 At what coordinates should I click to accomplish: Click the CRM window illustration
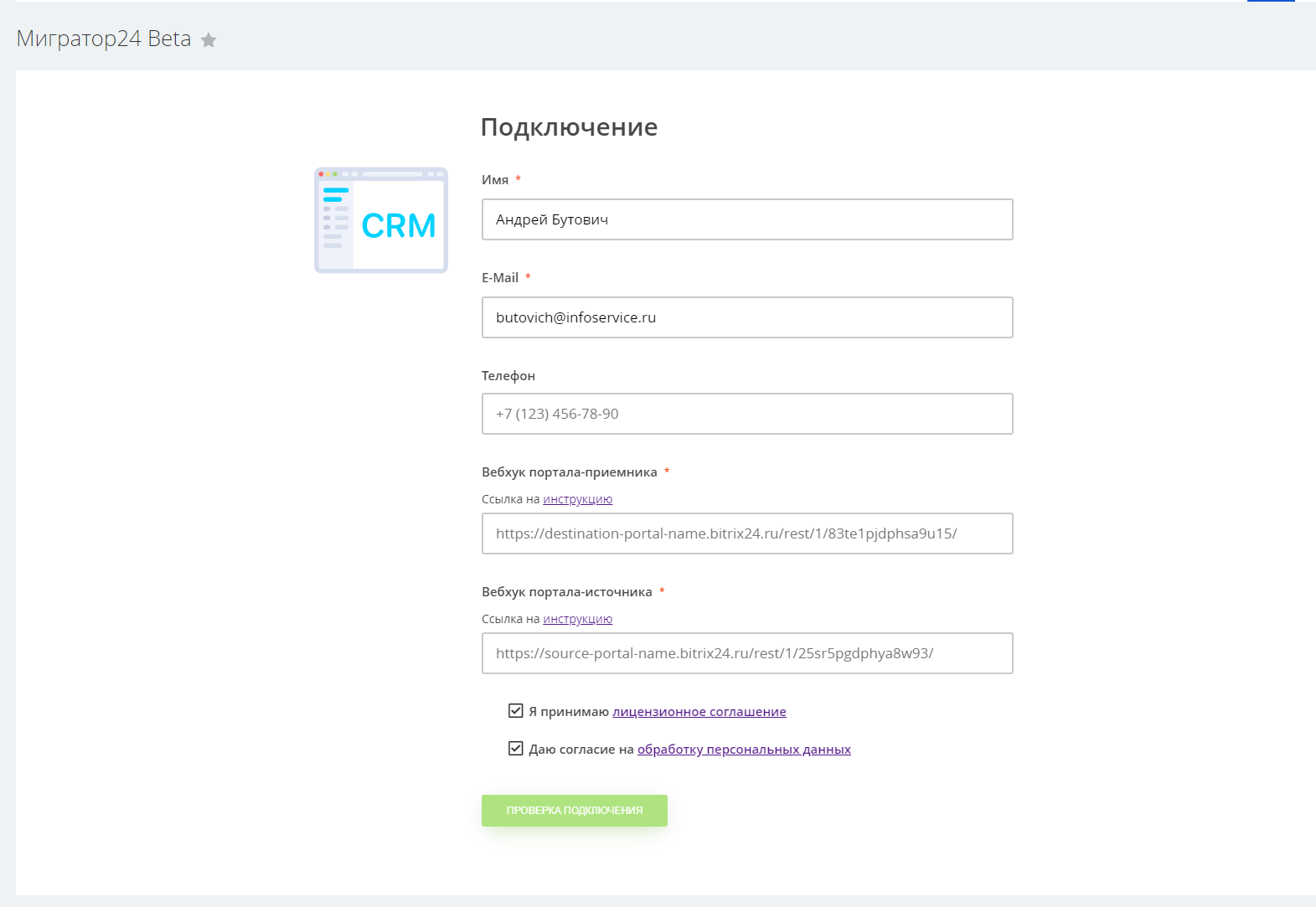pos(381,220)
